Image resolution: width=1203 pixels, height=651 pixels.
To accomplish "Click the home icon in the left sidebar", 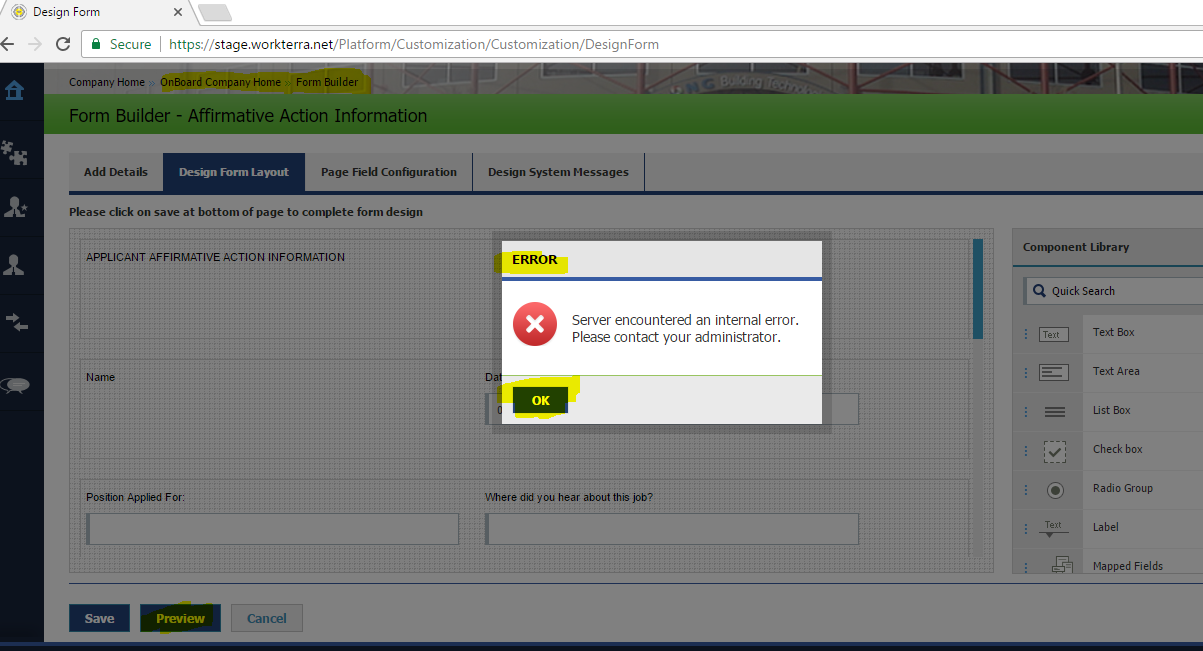I will click(15, 91).
